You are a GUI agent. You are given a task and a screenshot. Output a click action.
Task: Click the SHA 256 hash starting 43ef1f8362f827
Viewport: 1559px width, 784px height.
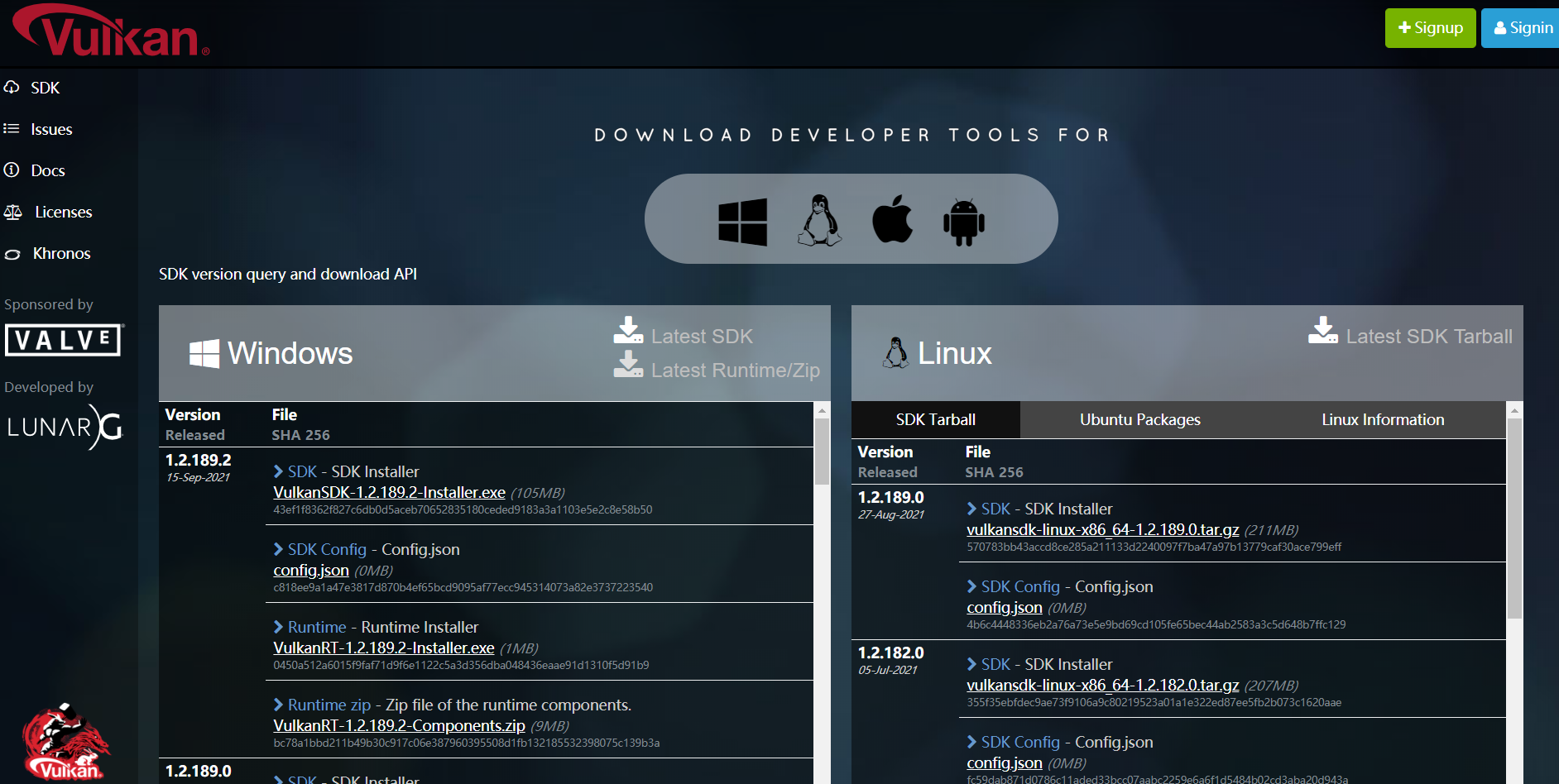click(x=463, y=509)
